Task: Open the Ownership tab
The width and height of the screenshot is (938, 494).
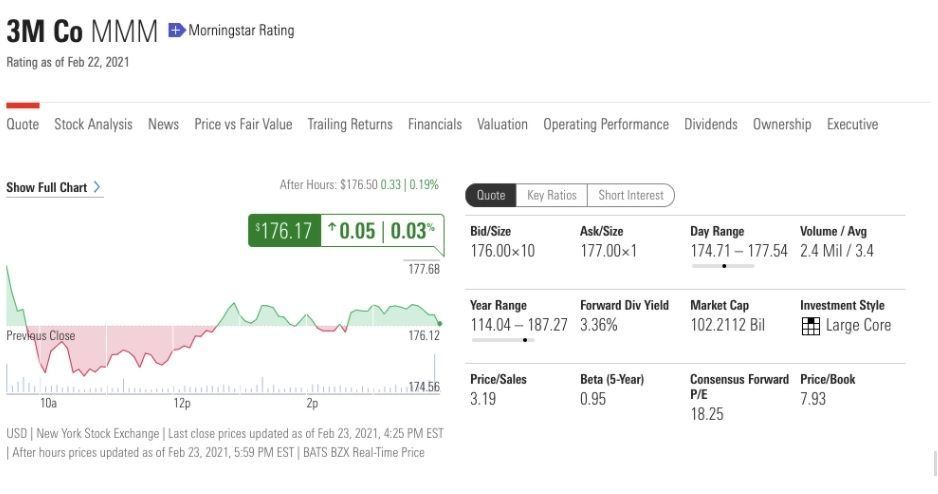Action: click(782, 124)
